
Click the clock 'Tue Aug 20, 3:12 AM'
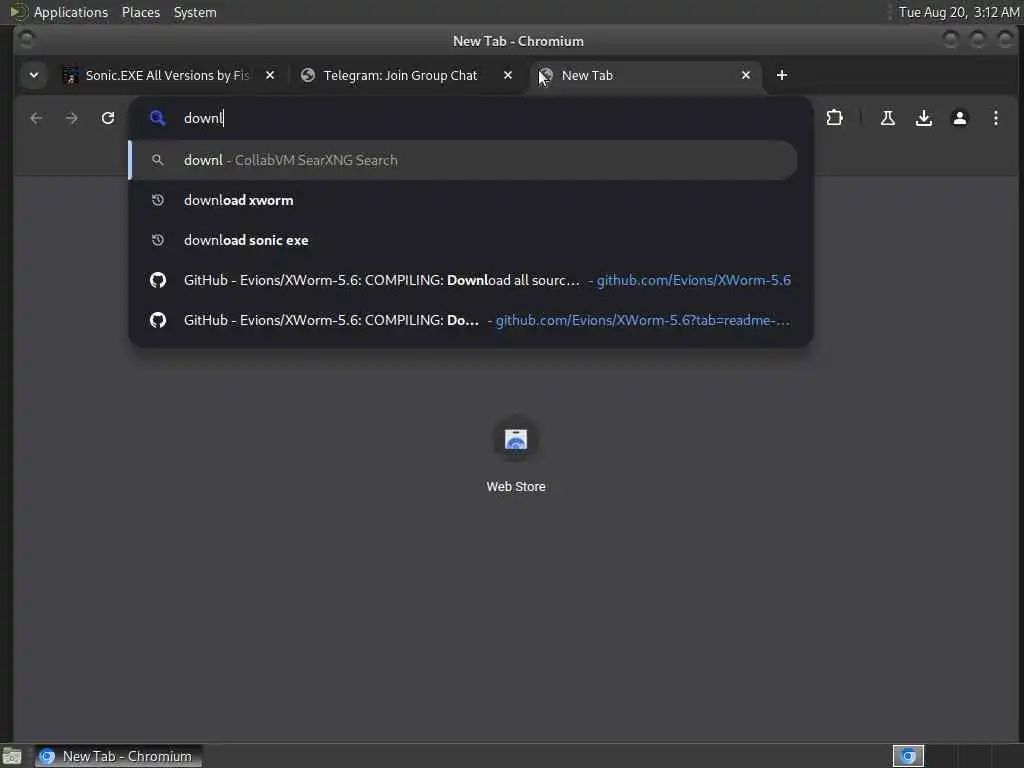tap(959, 12)
